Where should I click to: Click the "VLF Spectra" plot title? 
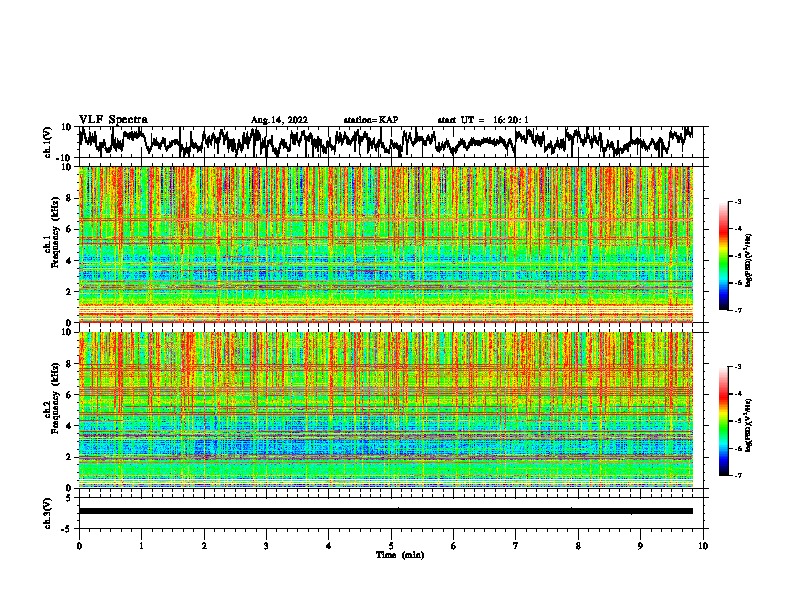point(113,120)
